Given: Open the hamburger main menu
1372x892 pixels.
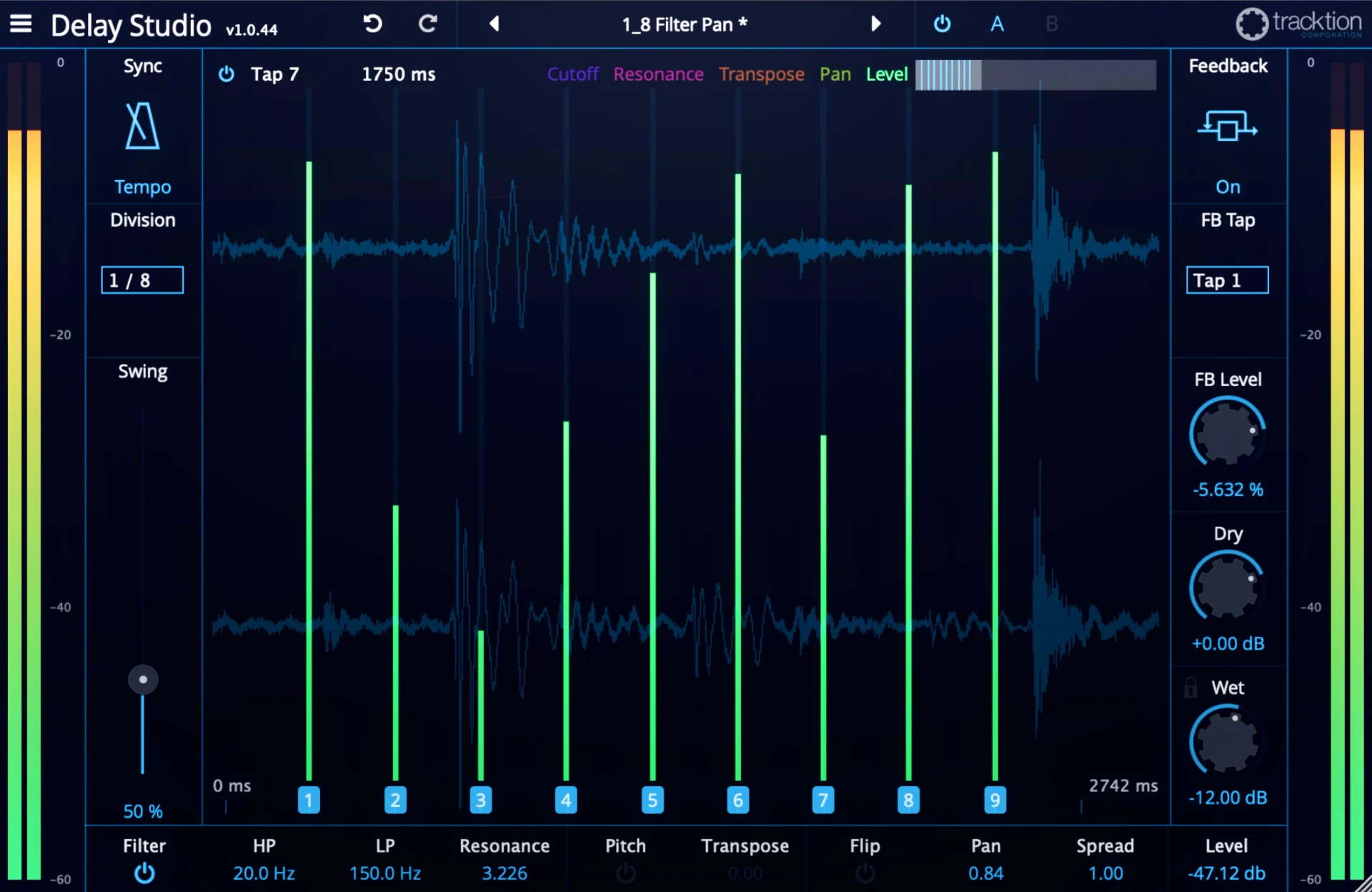Looking at the screenshot, I should pyautogui.click(x=21, y=24).
